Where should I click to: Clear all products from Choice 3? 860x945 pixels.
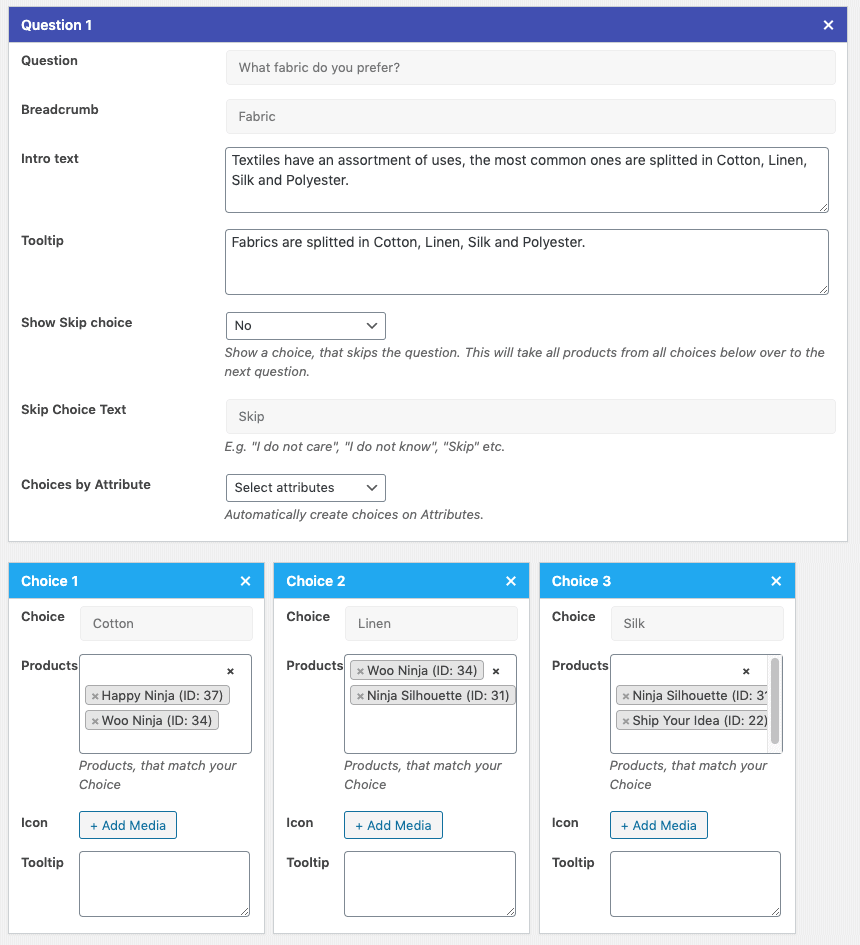pyautogui.click(x=746, y=670)
